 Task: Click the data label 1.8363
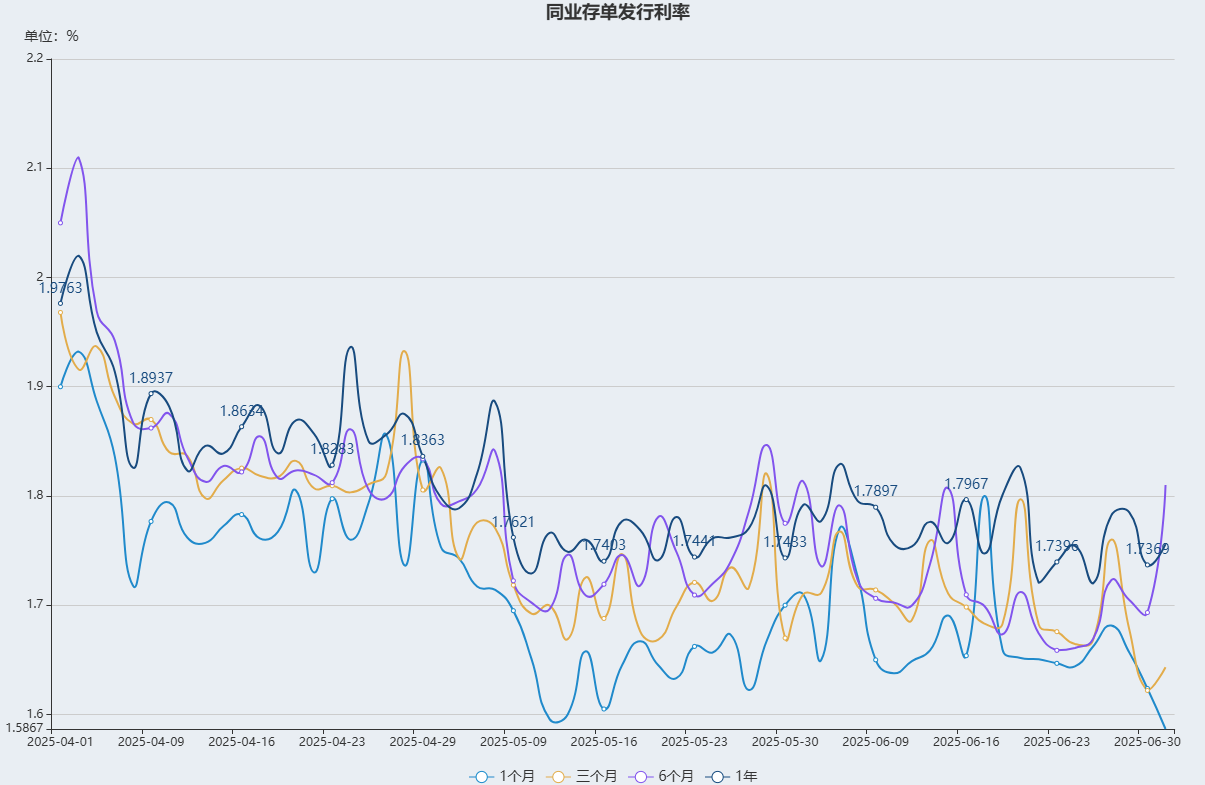423,440
